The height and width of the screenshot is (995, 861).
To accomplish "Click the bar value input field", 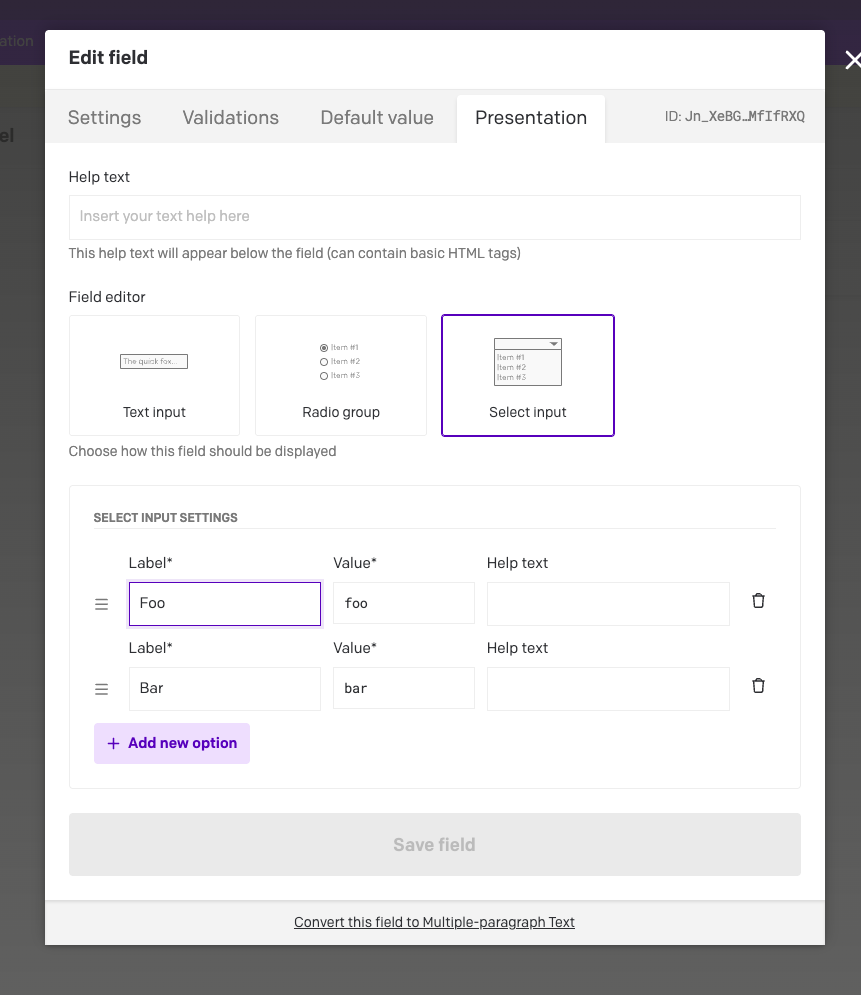I will pos(403,689).
